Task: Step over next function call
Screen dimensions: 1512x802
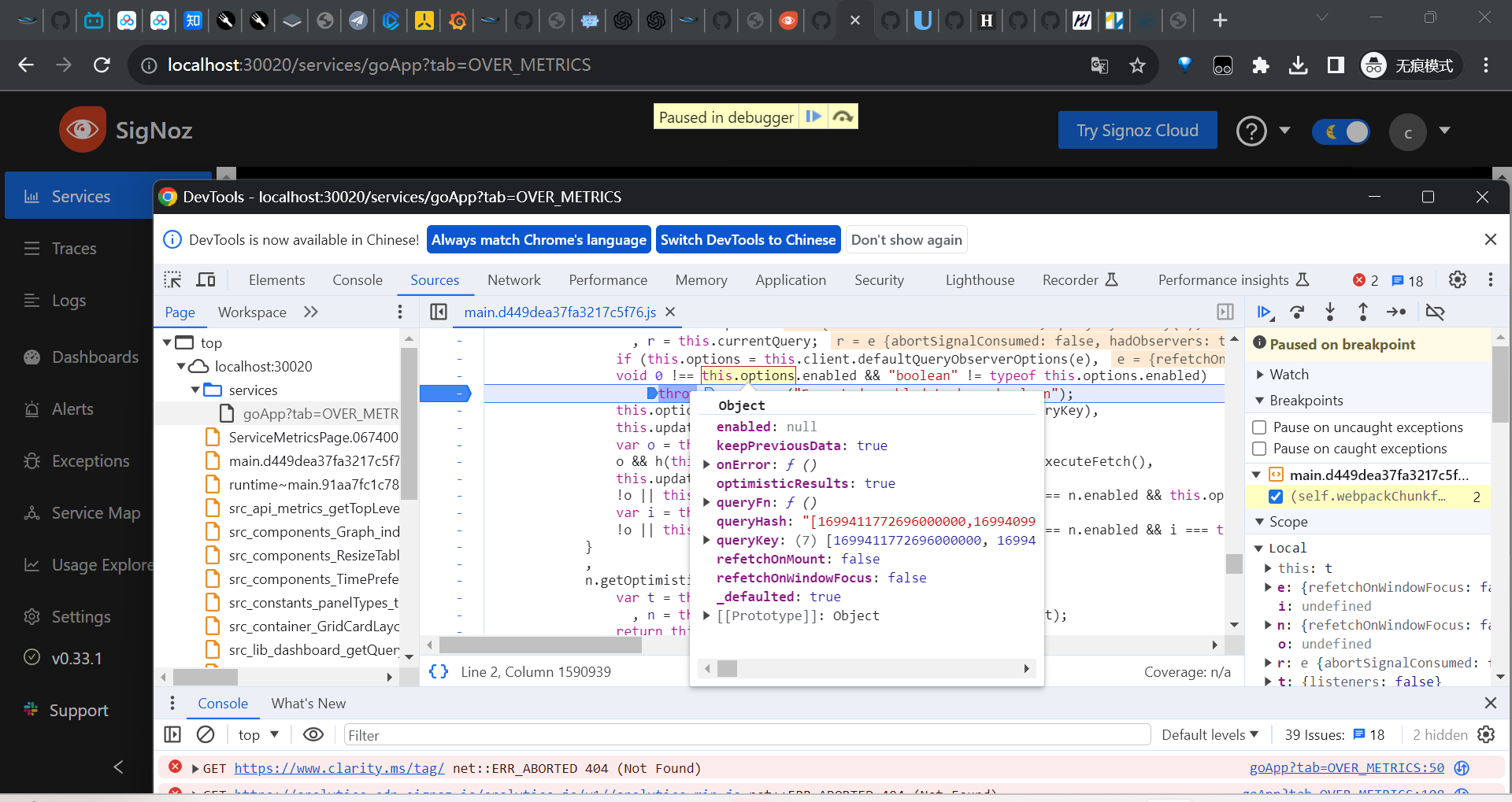Action: click(1297, 312)
